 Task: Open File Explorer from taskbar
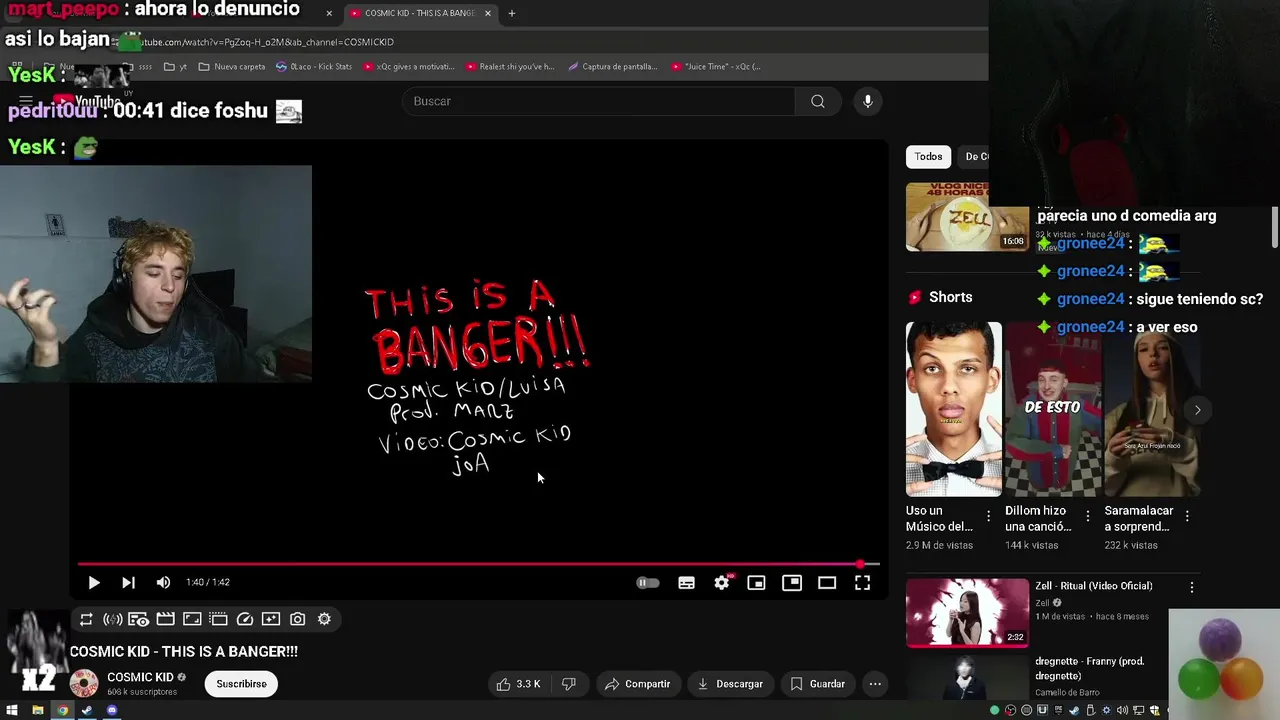pyautogui.click(x=38, y=710)
